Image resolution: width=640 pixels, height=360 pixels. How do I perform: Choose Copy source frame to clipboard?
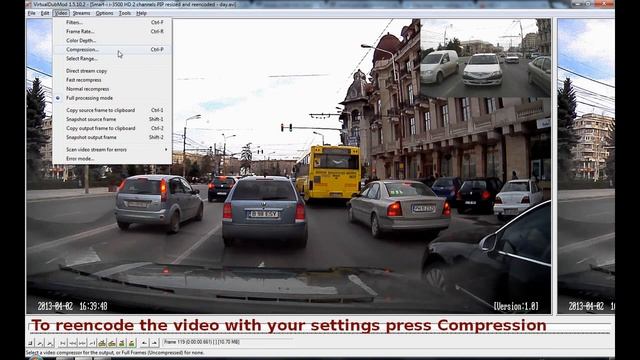pyautogui.click(x=112, y=110)
